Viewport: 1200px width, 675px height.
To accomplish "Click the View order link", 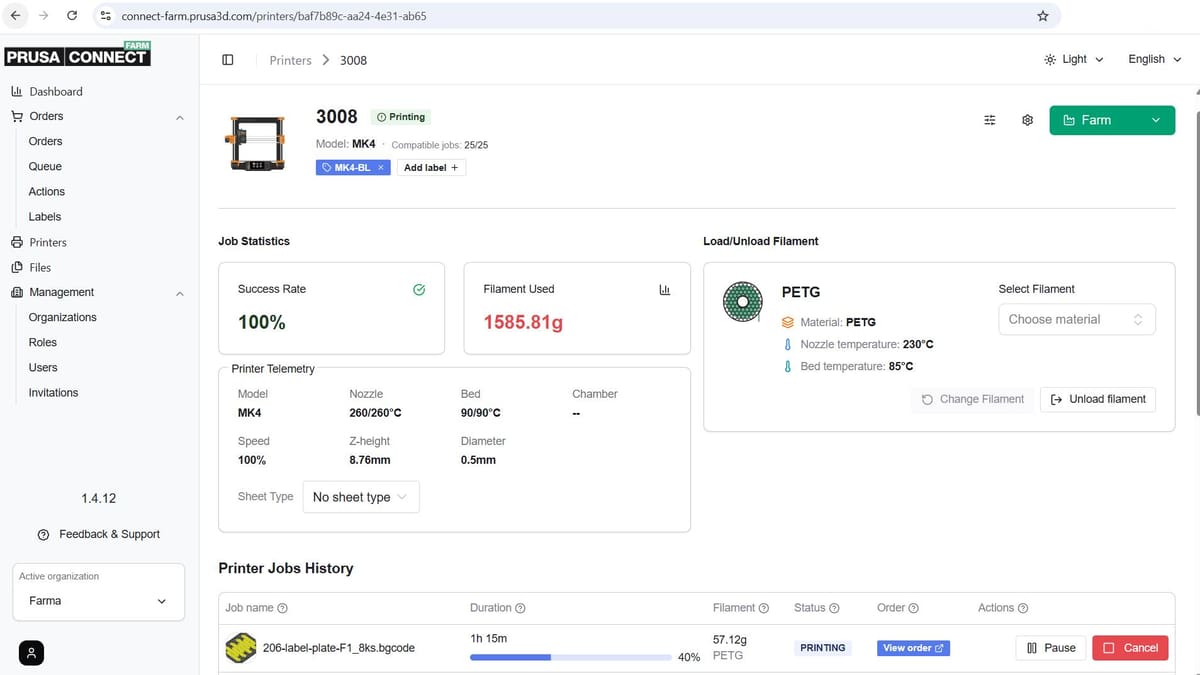I will pos(913,648).
